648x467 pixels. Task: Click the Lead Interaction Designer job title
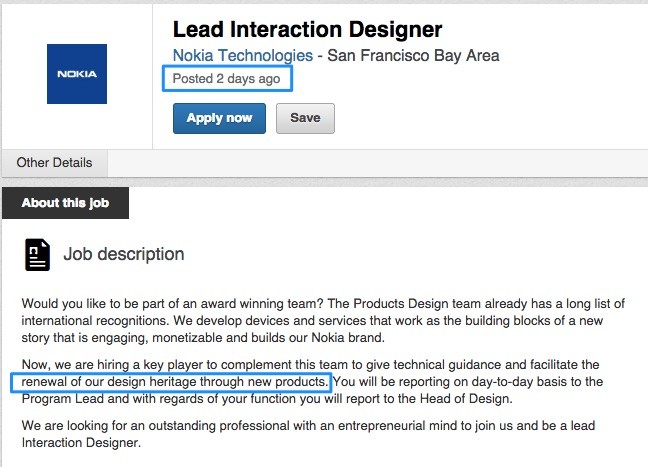pyautogui.click(x=307, y=30)
